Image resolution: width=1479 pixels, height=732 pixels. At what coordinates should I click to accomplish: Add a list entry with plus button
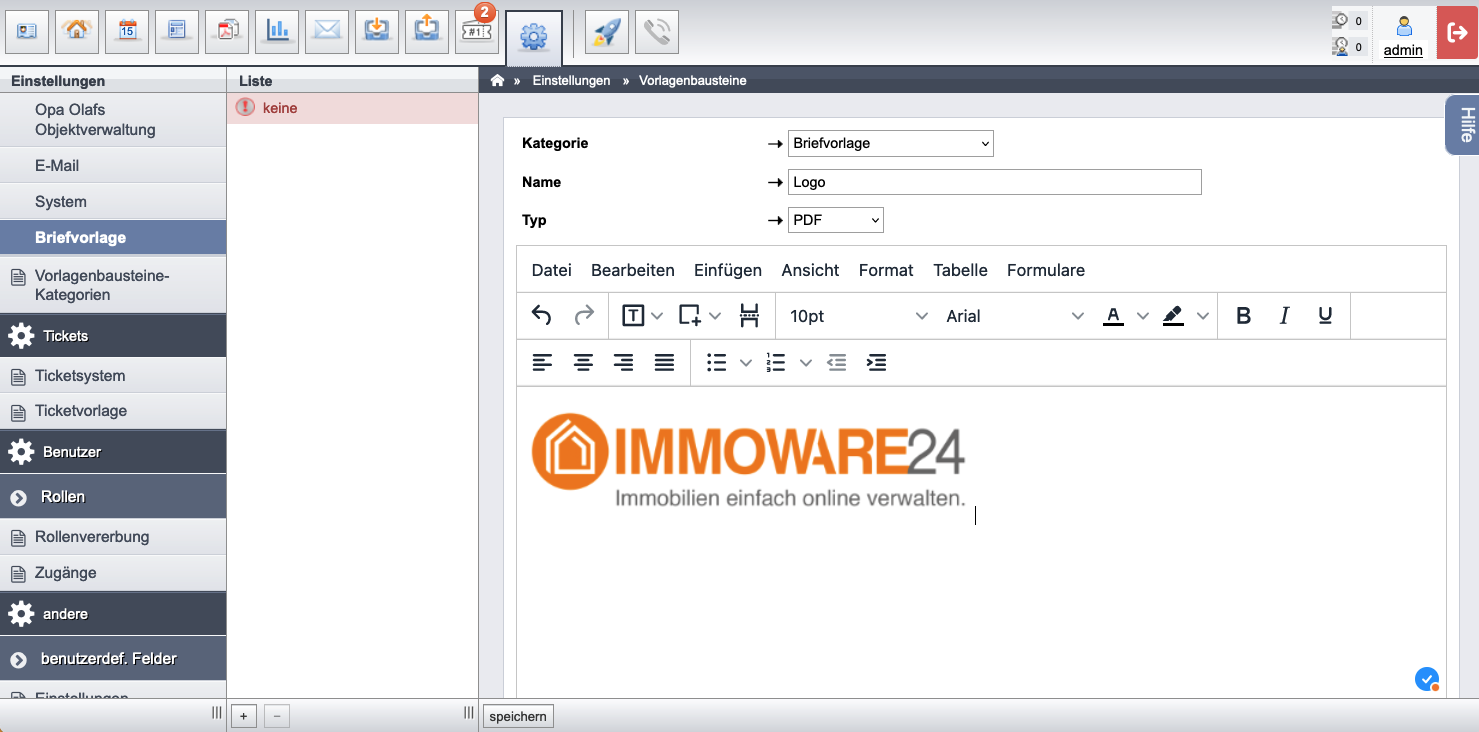tap(244, 716)
